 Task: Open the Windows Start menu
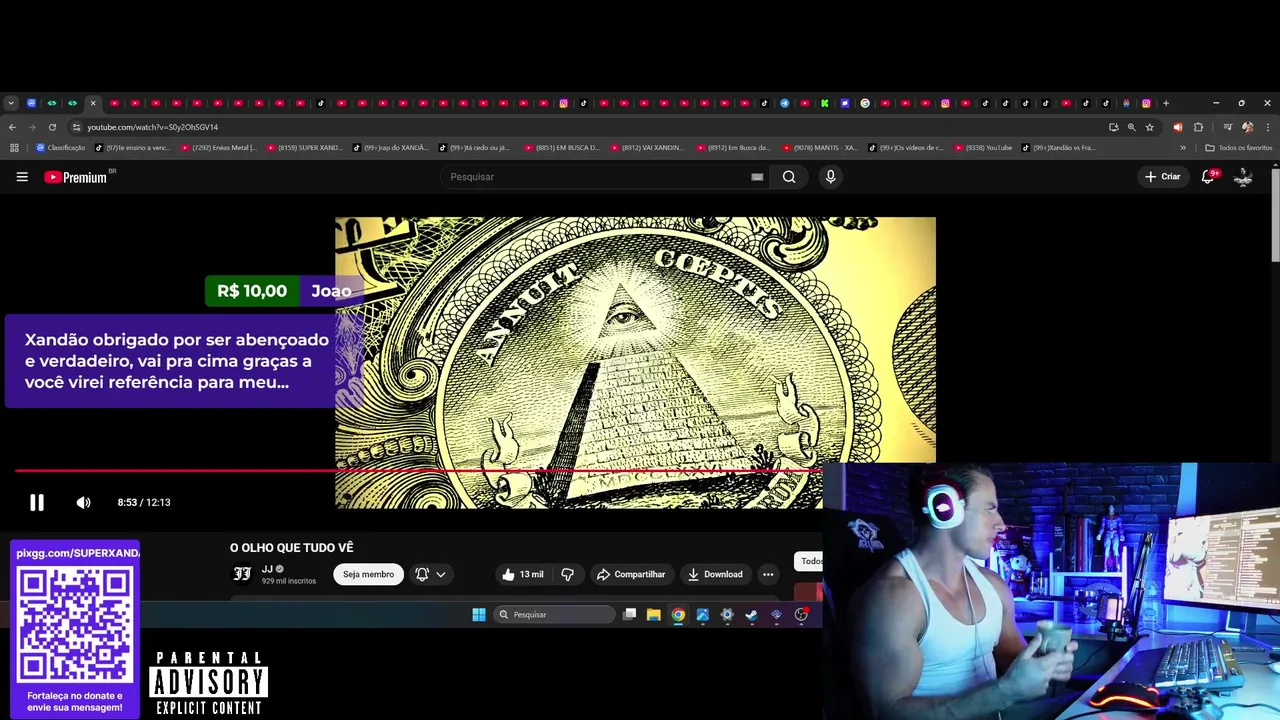coord(479,615)
